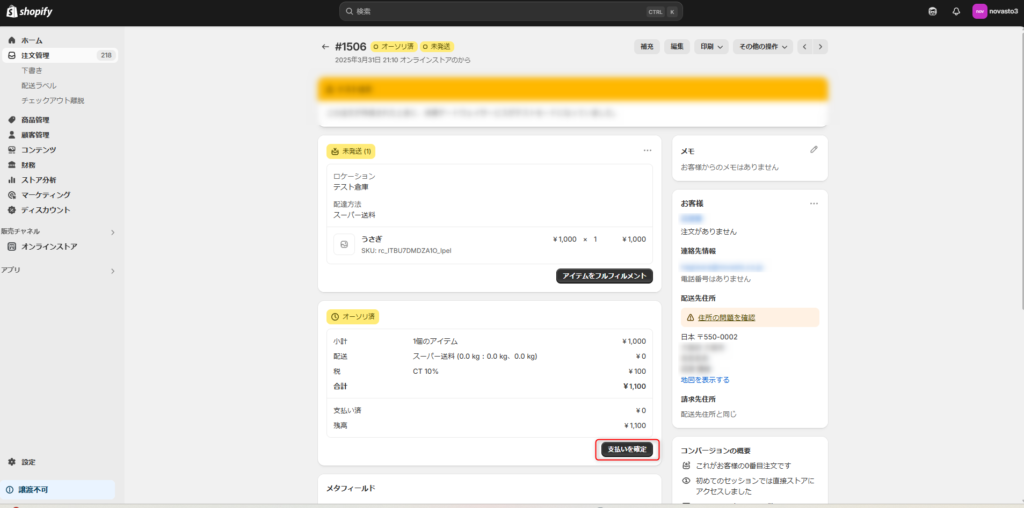
Task: Click the back arrow beside order #1506
Action: click(x=325, y=46)
